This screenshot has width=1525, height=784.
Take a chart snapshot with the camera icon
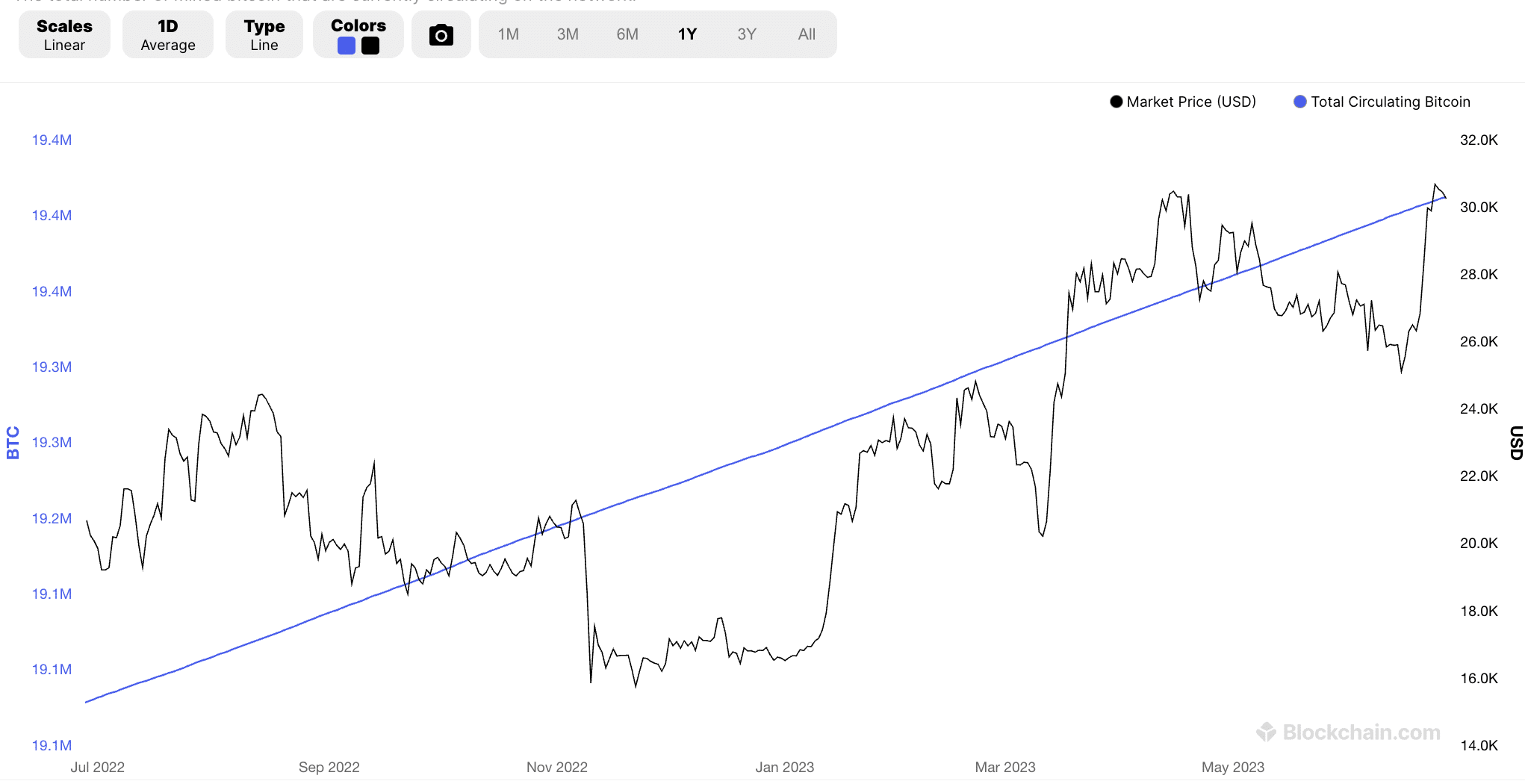441,34
